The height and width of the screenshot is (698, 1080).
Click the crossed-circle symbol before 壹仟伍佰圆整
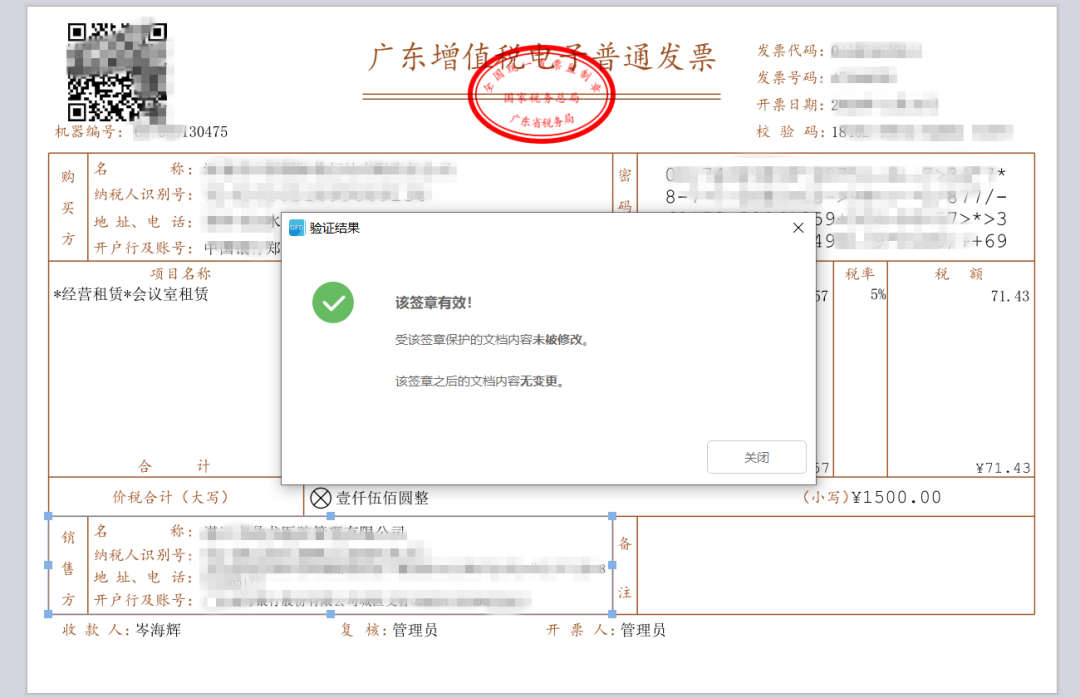click(x=321, y=498)
